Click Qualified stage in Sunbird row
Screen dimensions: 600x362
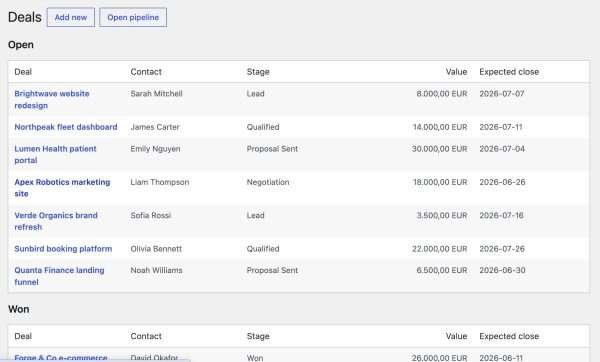point(263,249)
